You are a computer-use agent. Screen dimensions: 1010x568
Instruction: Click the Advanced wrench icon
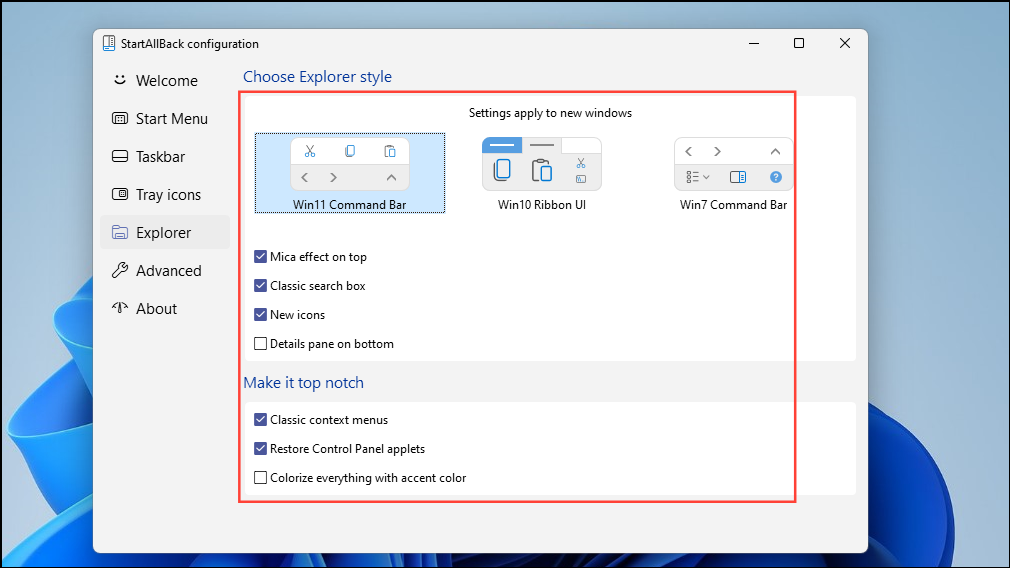click(120, 270)
